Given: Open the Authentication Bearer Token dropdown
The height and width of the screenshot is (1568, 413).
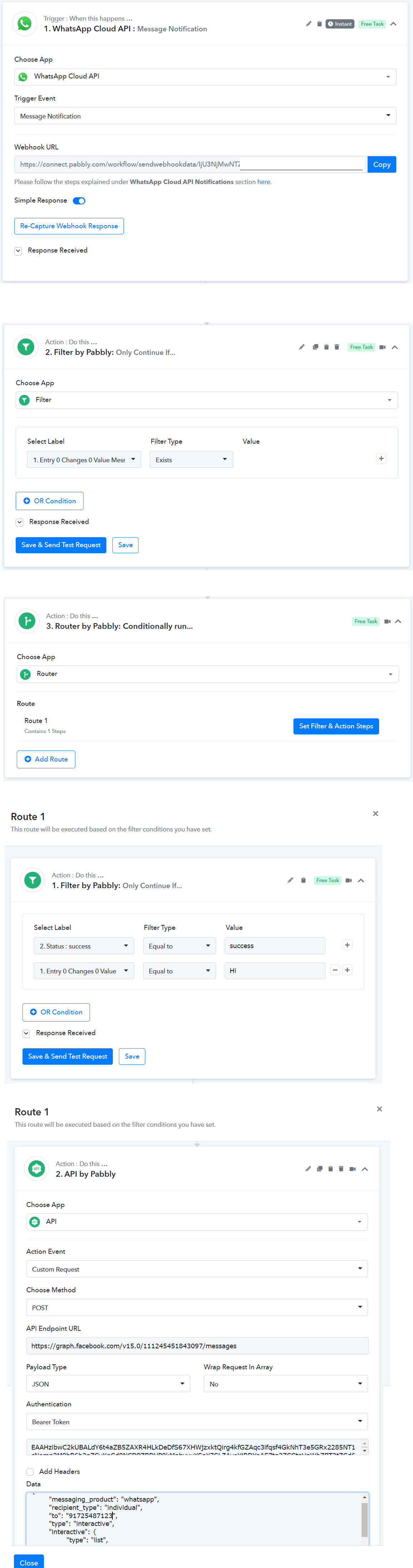Looking at the screenshot, I should [197, 1421].
